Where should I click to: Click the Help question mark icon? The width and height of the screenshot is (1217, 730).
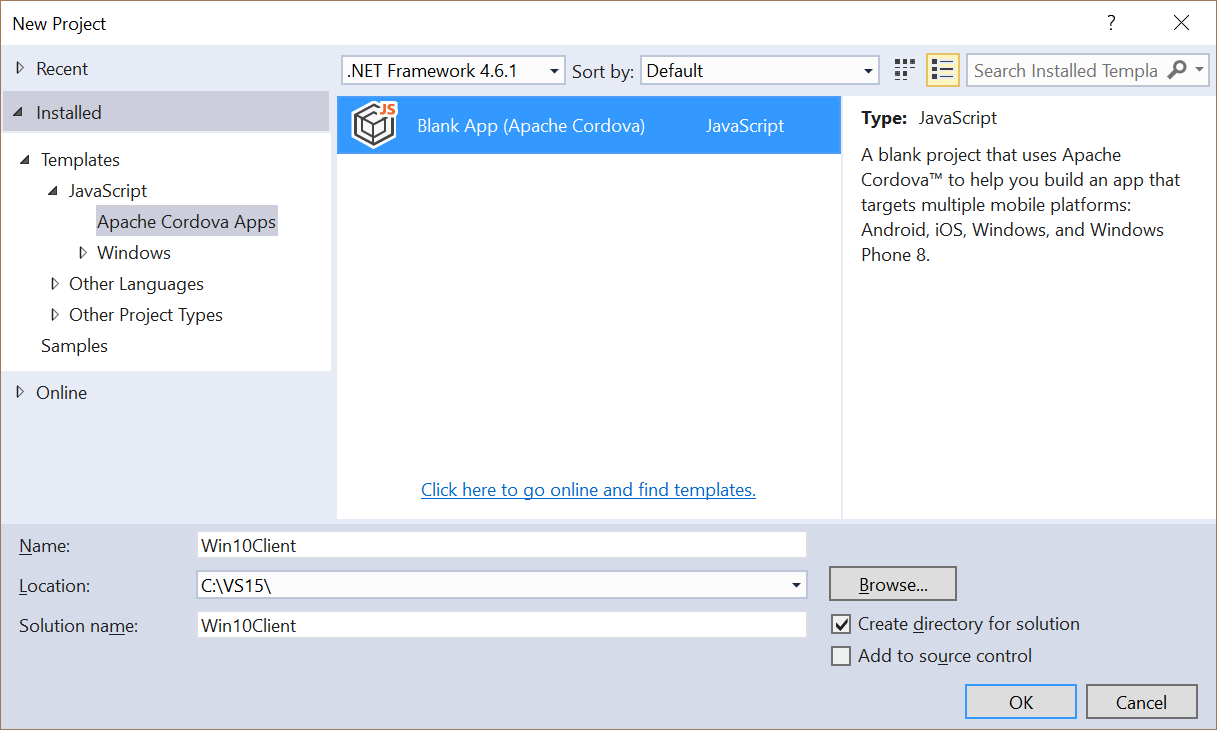tap(1110, 22)
